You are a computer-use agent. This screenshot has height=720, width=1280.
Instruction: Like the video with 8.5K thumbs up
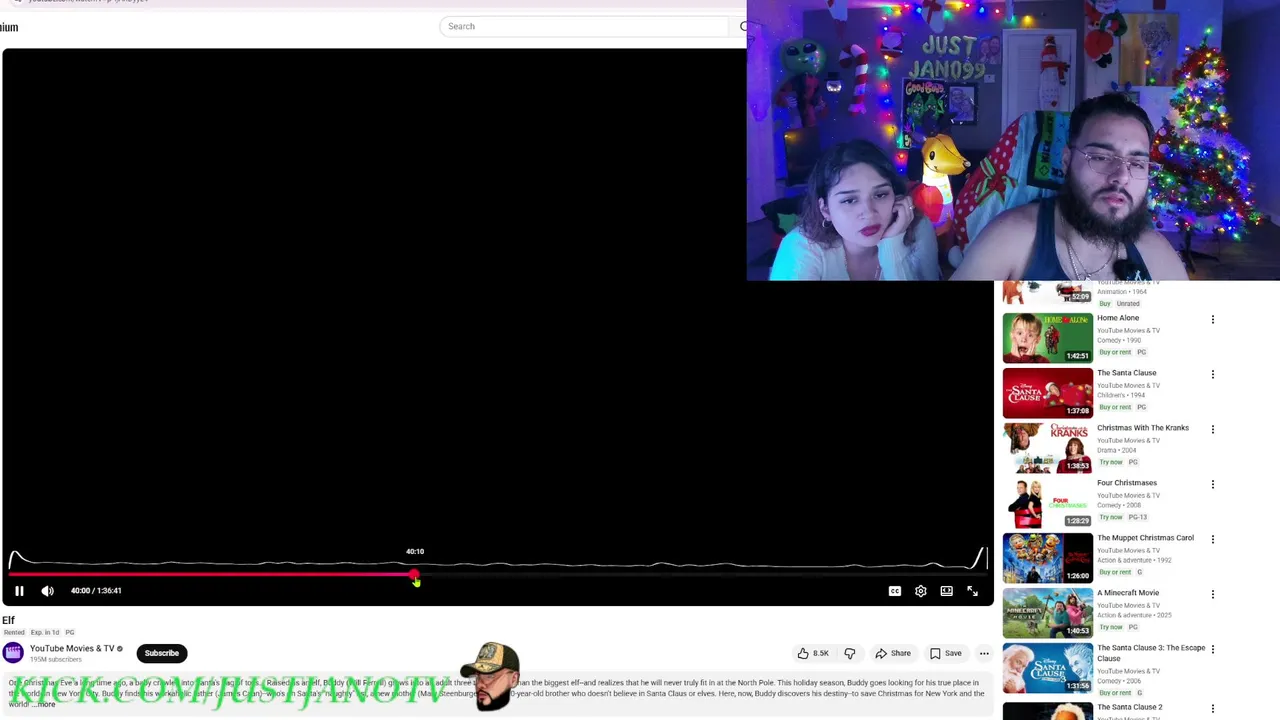coord(812,653)
